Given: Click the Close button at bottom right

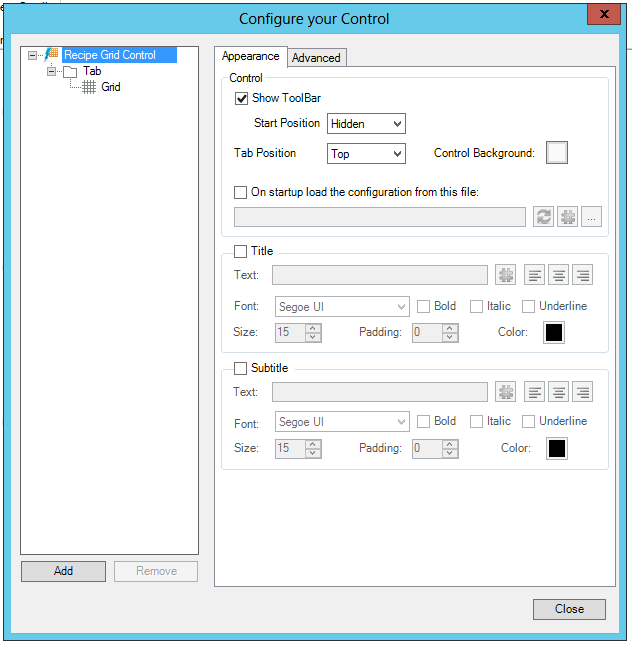Looking at the screenshot, I should pyautogui.click(x=569, y=609).
